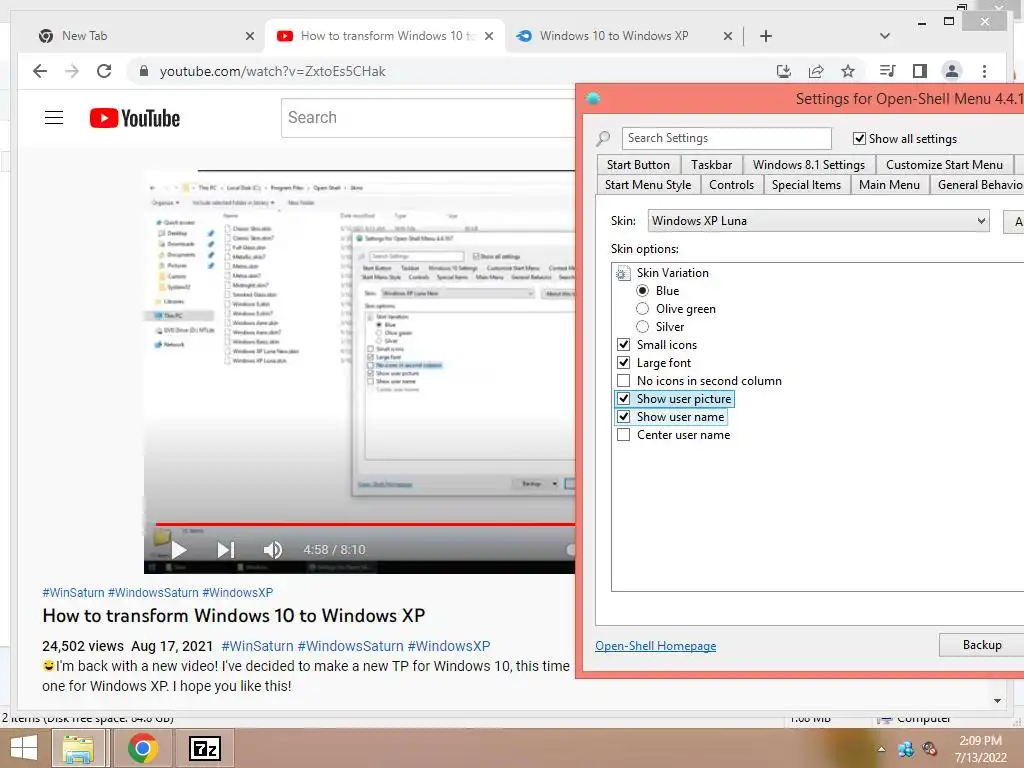Open the Start Menu Style tab

(648, 185)
